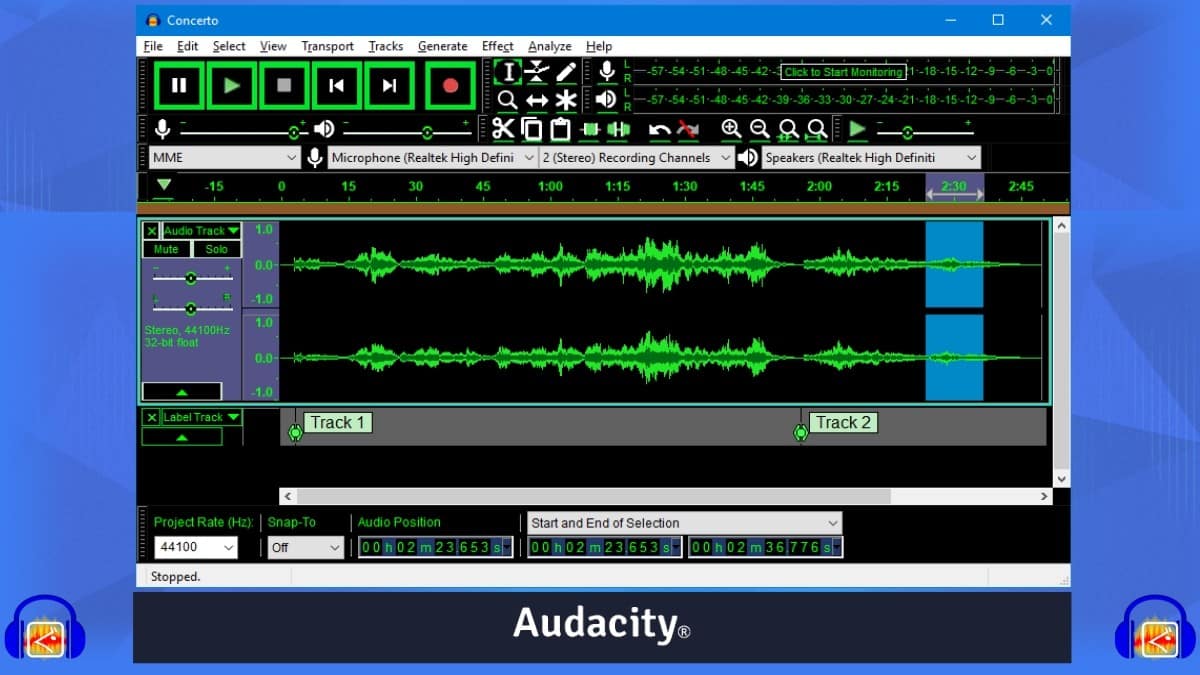Select the Draw tool
This screenshot has height=675, width=1200.
(x=564, y=71)
